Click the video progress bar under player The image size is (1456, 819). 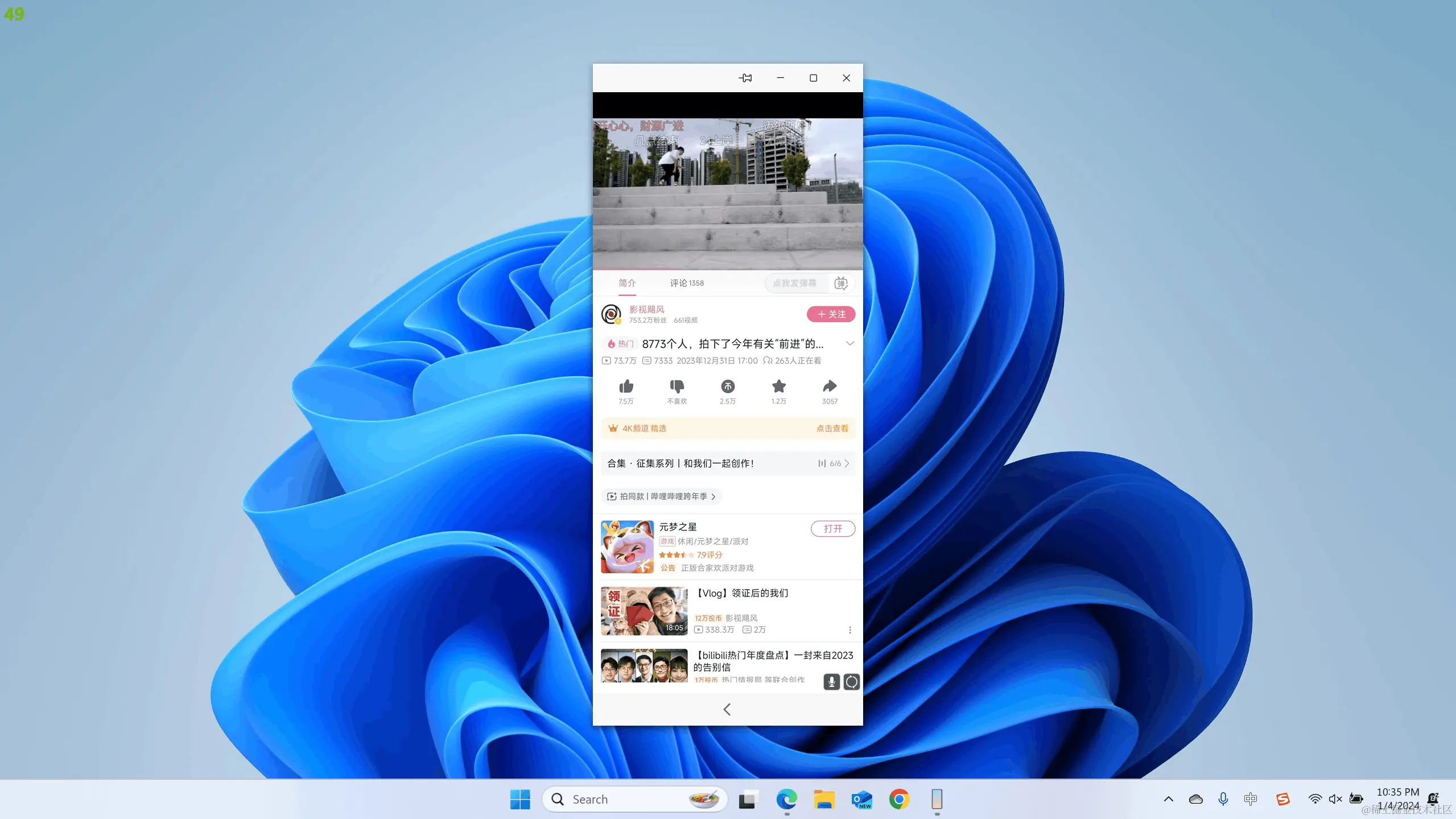coord(728,269)
